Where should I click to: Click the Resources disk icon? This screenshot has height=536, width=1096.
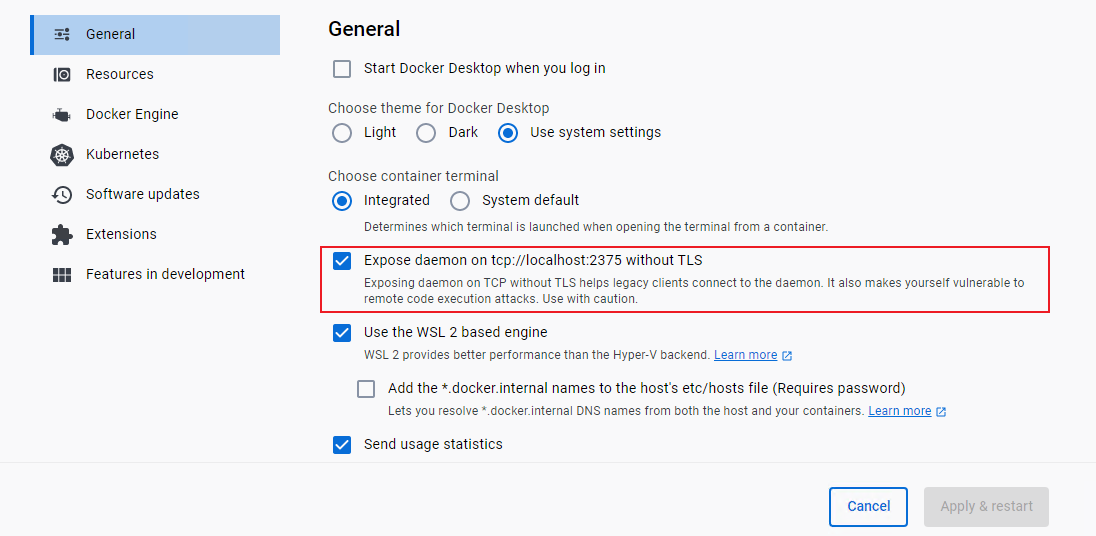coord(62,74)
